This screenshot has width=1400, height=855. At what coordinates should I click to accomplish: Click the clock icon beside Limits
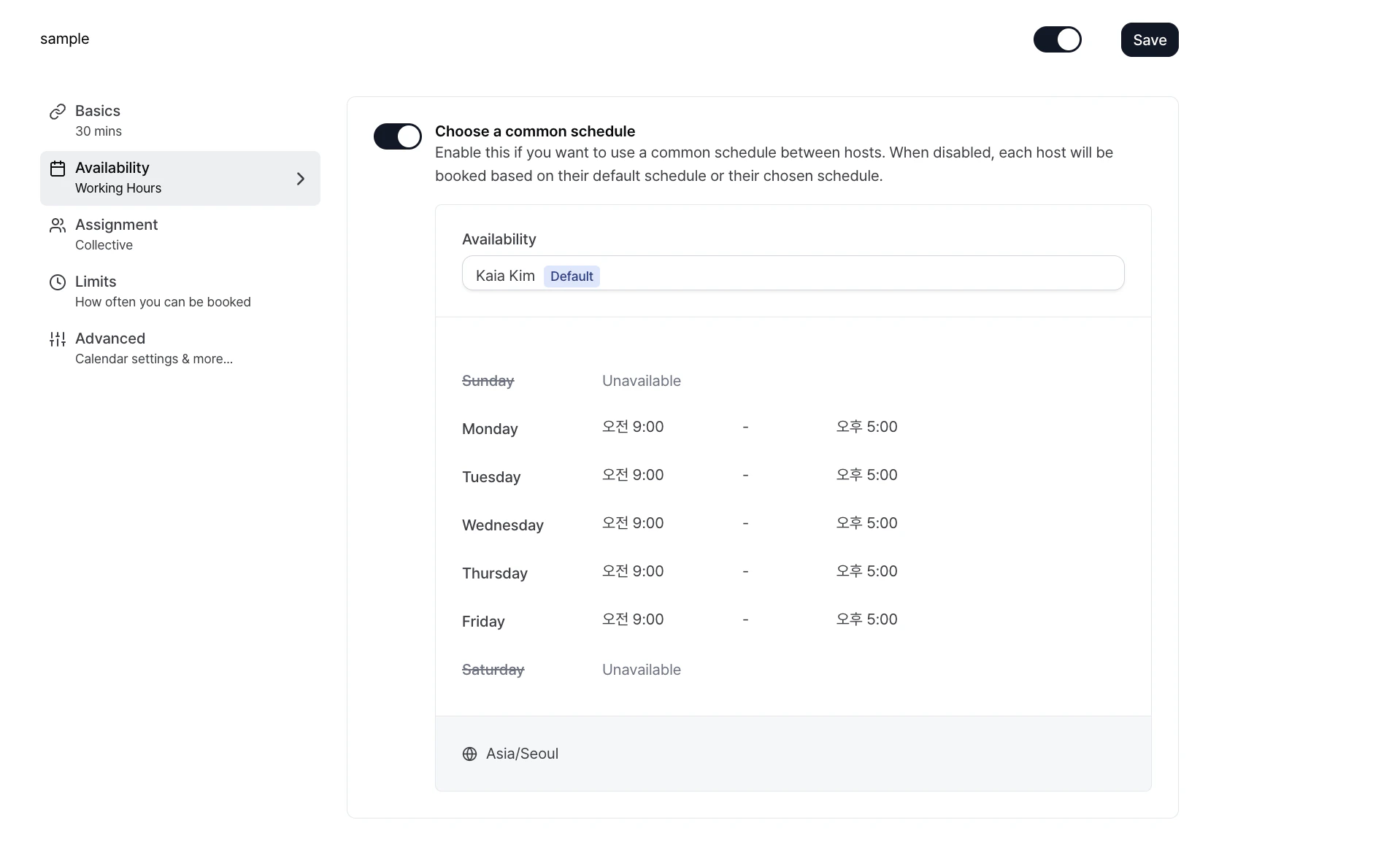pos(58,282)
